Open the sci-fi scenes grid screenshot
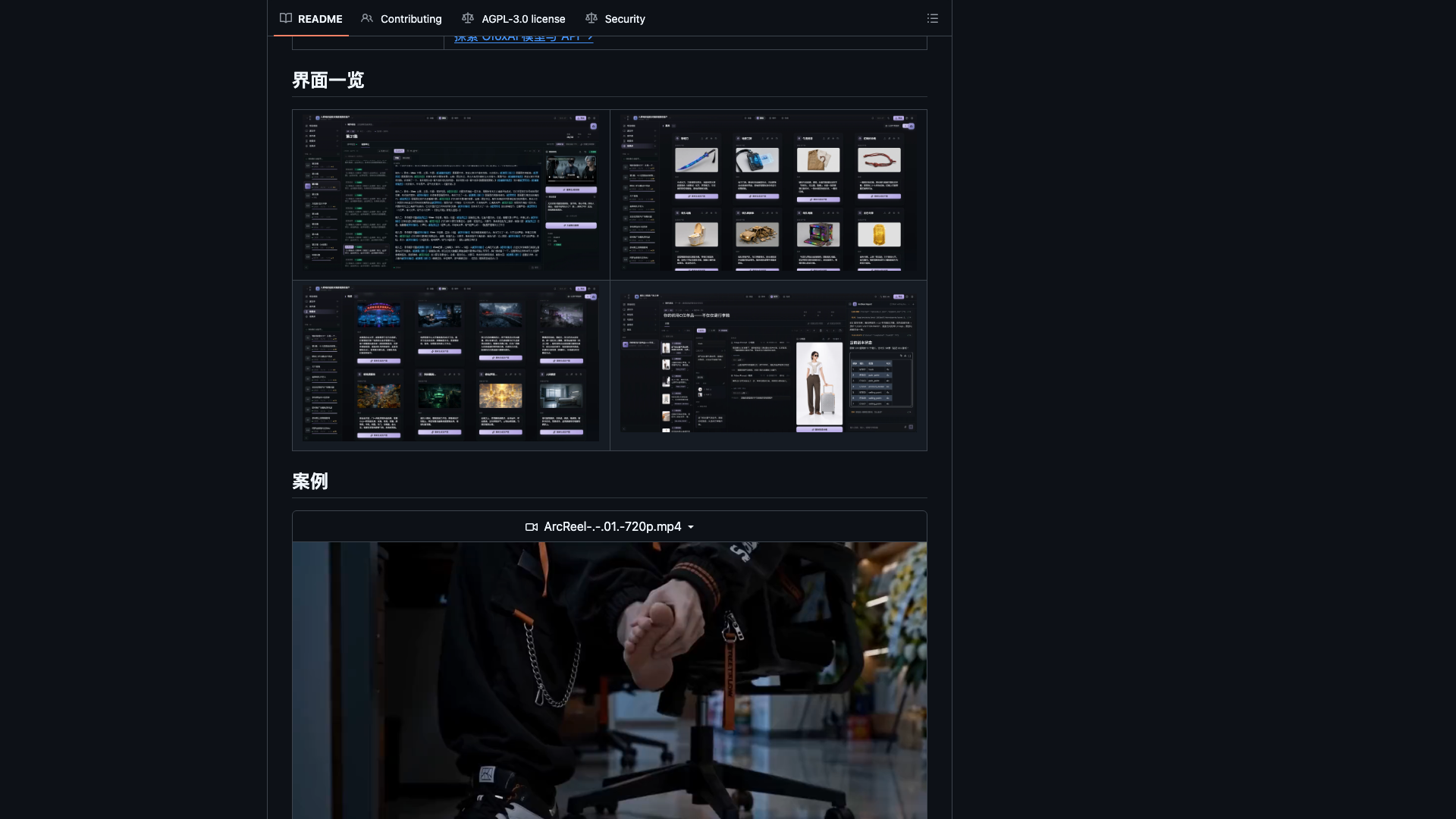 pos(451,365)
